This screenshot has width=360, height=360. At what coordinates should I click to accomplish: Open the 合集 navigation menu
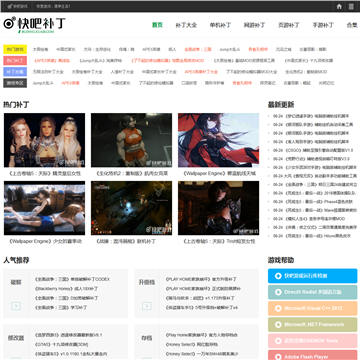click(352, 25)
